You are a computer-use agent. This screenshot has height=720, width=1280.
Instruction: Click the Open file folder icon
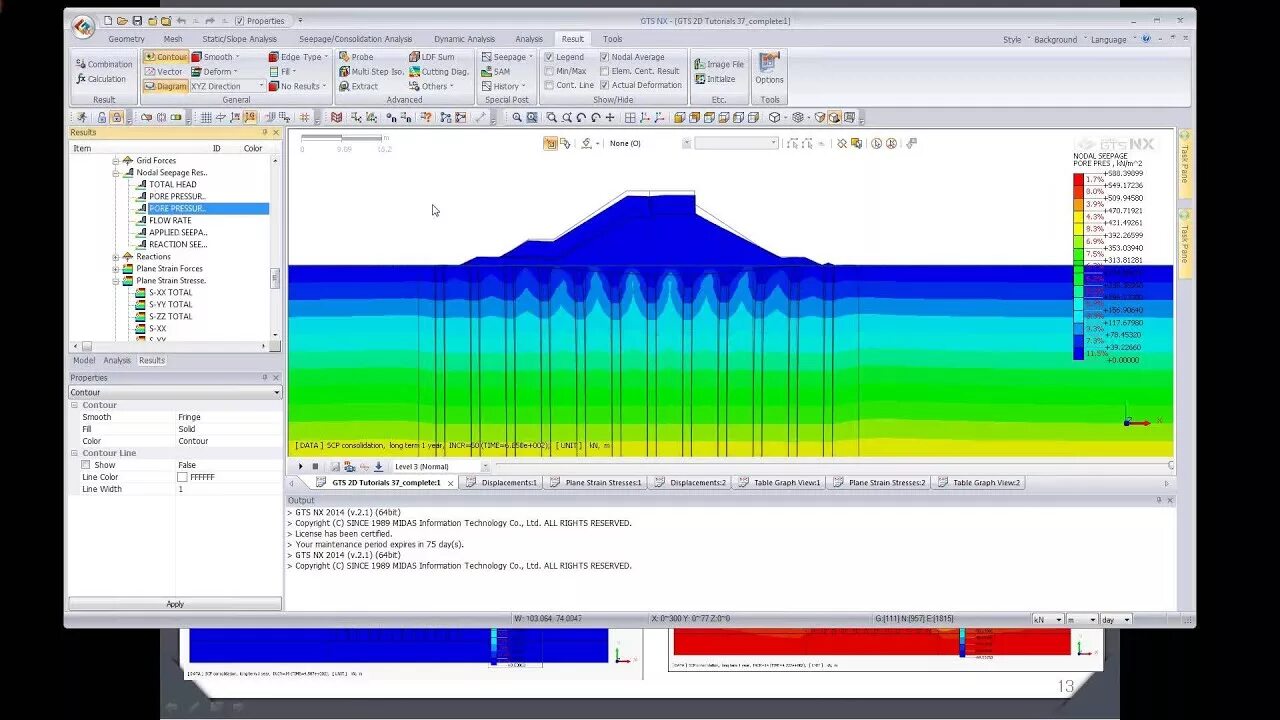tap(122, 20)
